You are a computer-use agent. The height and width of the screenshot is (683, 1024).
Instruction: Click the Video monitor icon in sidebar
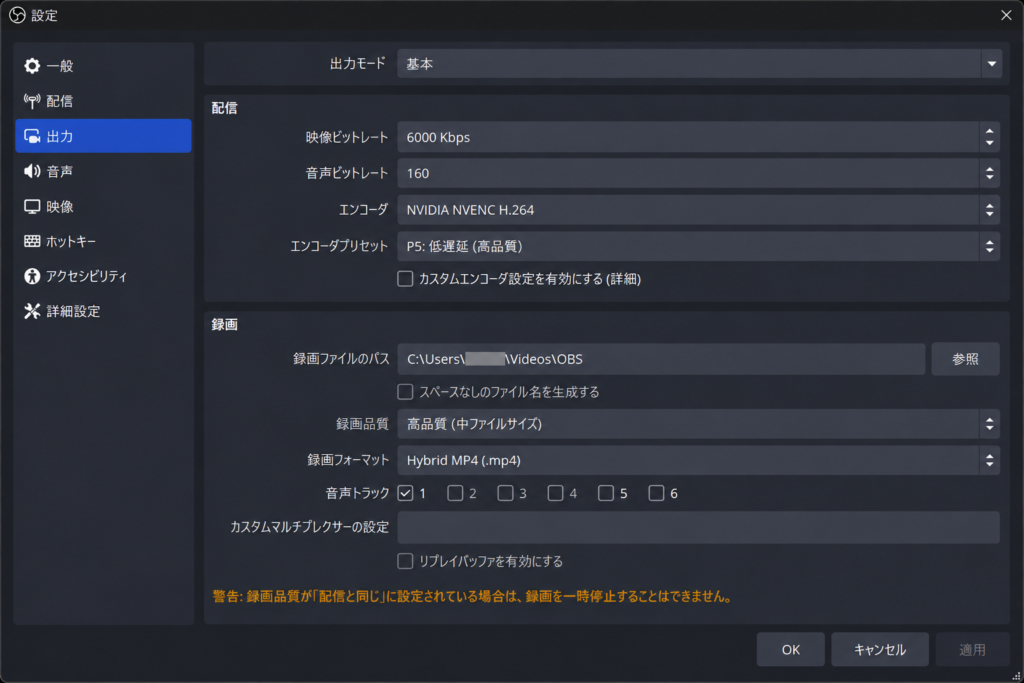click(32, 206)
